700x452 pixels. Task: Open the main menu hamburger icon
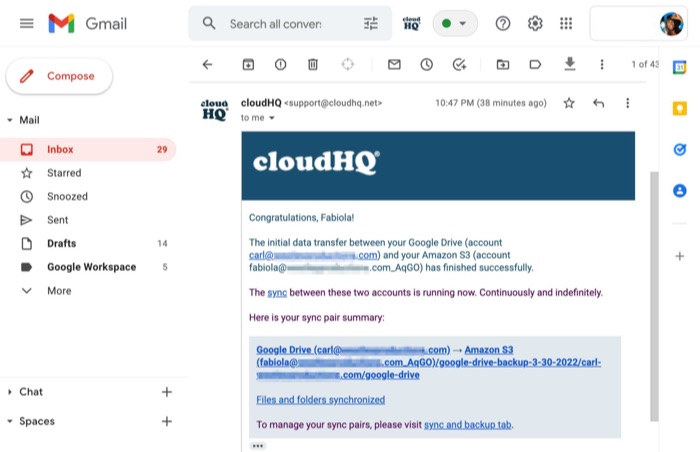coord(27,23)
